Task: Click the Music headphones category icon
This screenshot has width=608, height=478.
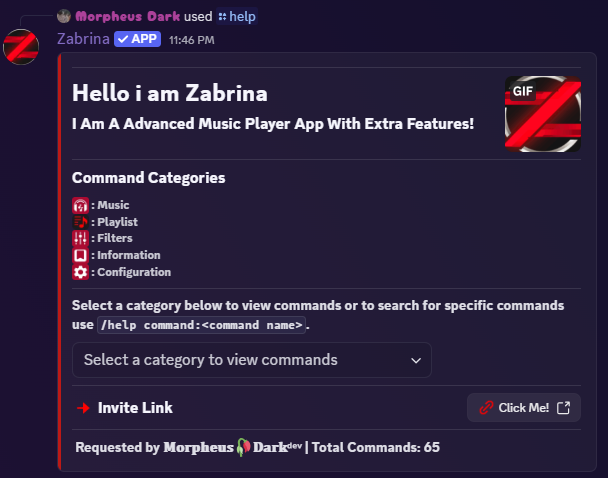Action: [x=81, y=205]
